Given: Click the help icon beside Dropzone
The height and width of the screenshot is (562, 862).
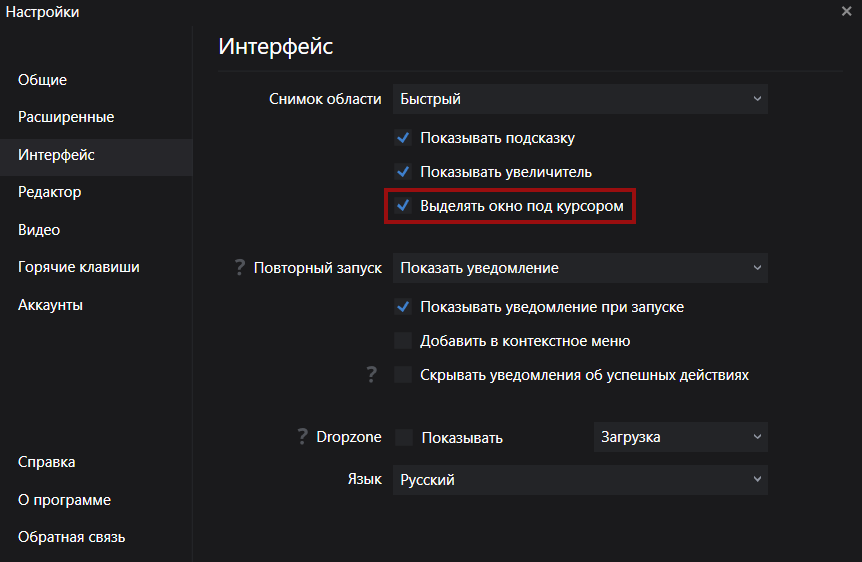Looking at the screenshot, I should coord(302,437).
